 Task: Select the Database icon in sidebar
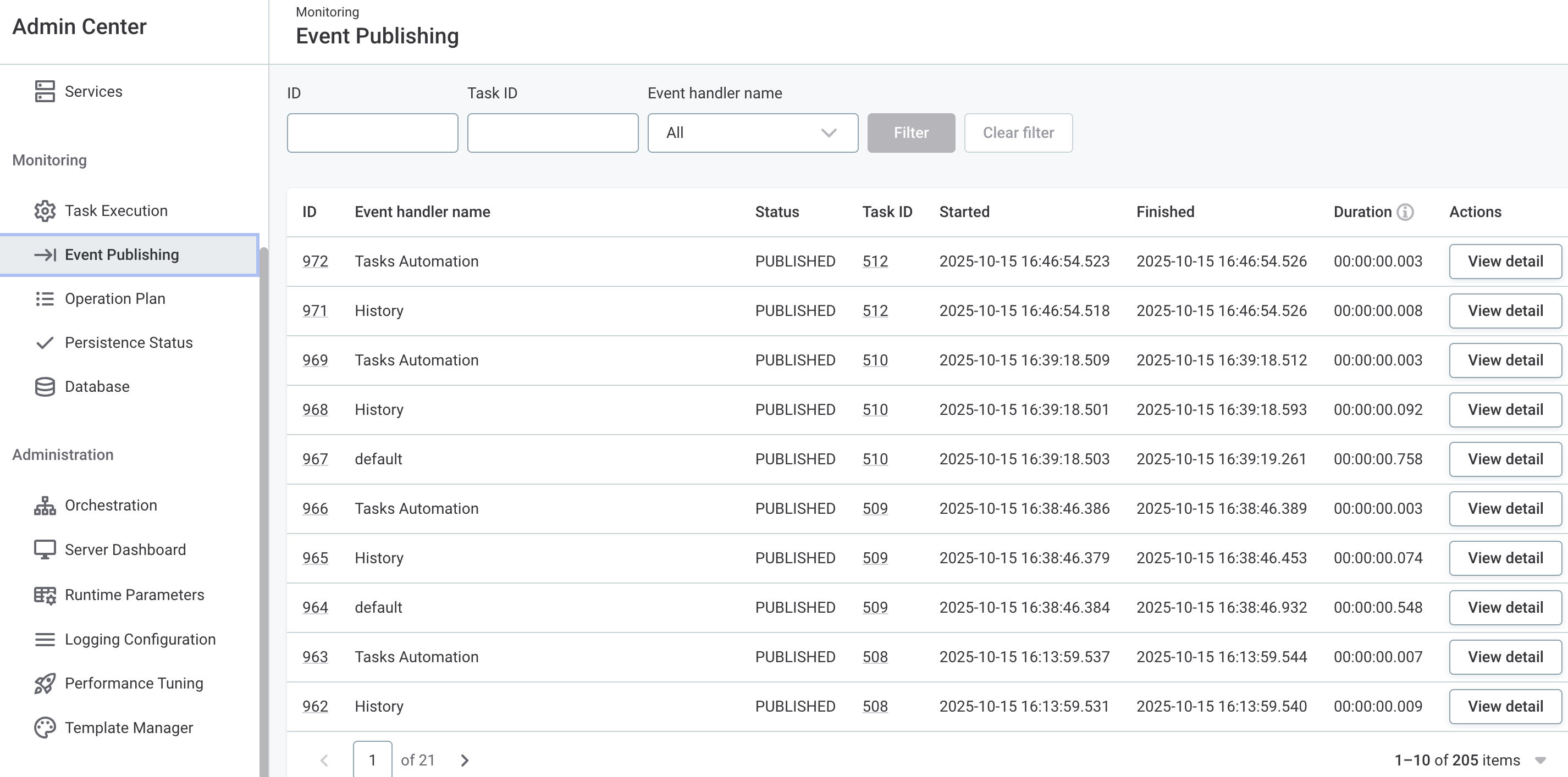tap(45, 386)
